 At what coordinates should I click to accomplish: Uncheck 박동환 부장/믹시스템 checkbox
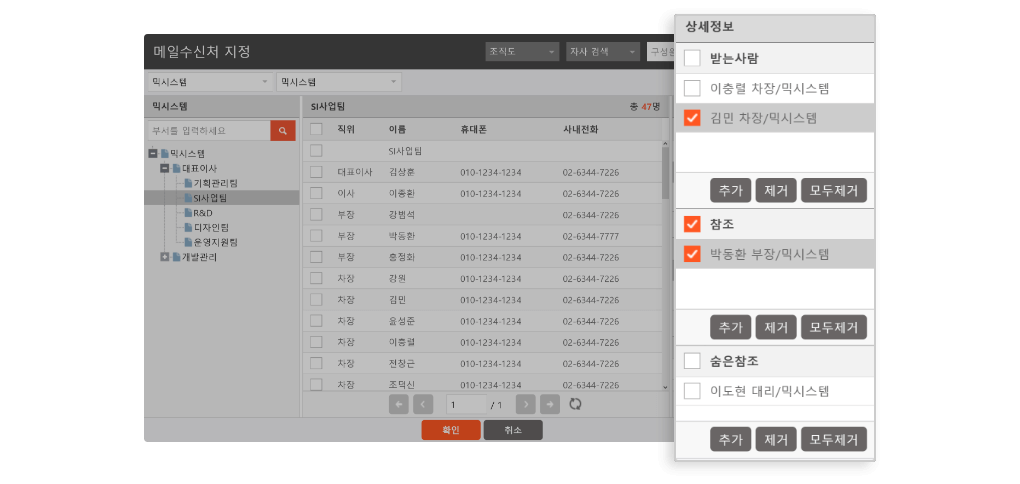pyautogui.click(x=692, y=254)
